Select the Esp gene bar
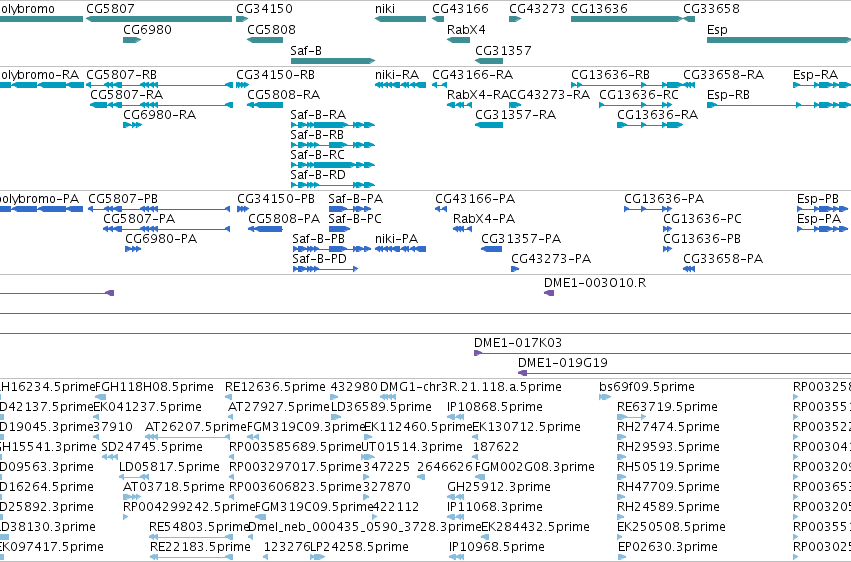This screenshot has height=562, width=851. coord(779,40)
